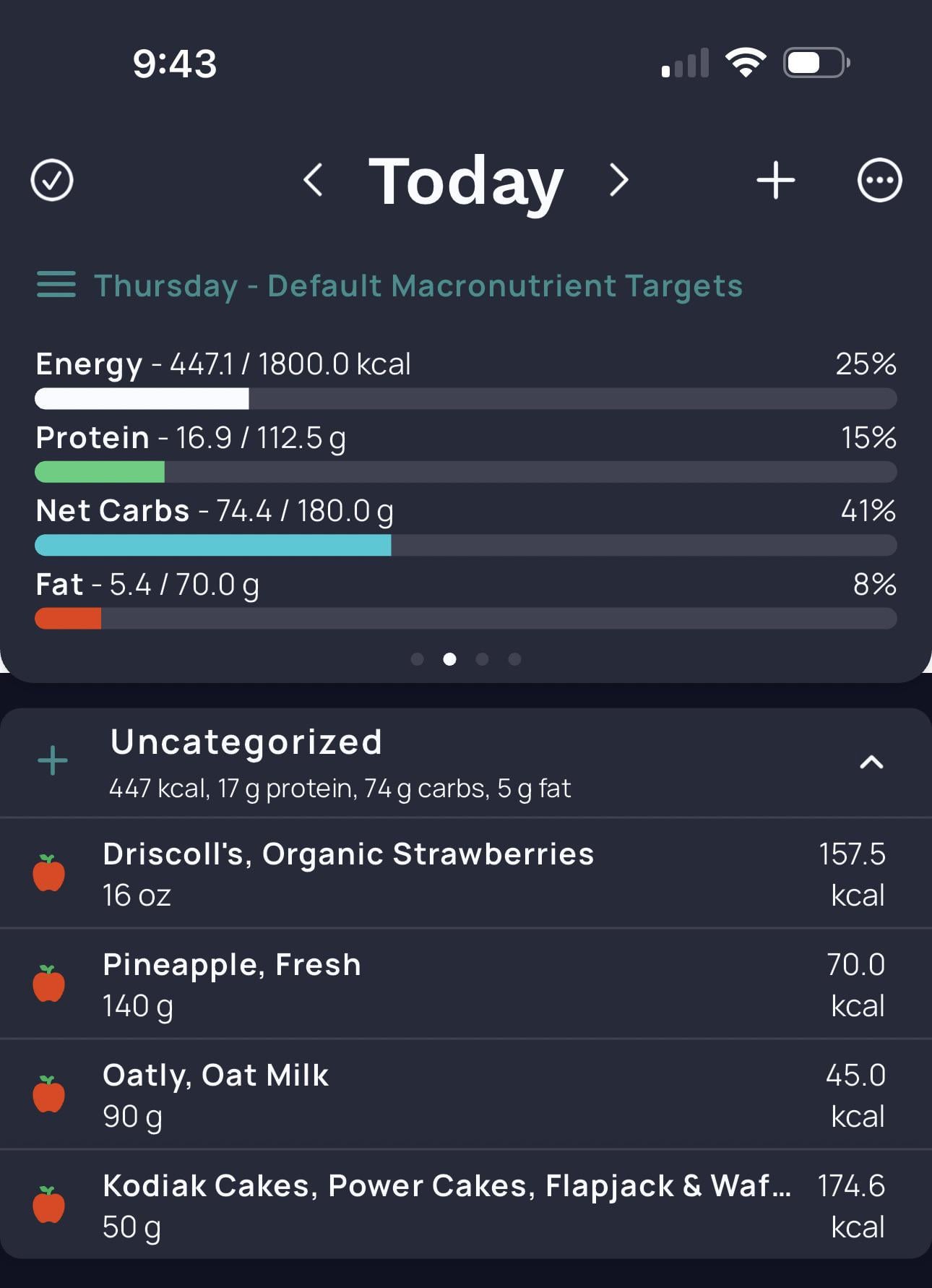Add food with Uncategorized plus icon

[x=53, y=761]
